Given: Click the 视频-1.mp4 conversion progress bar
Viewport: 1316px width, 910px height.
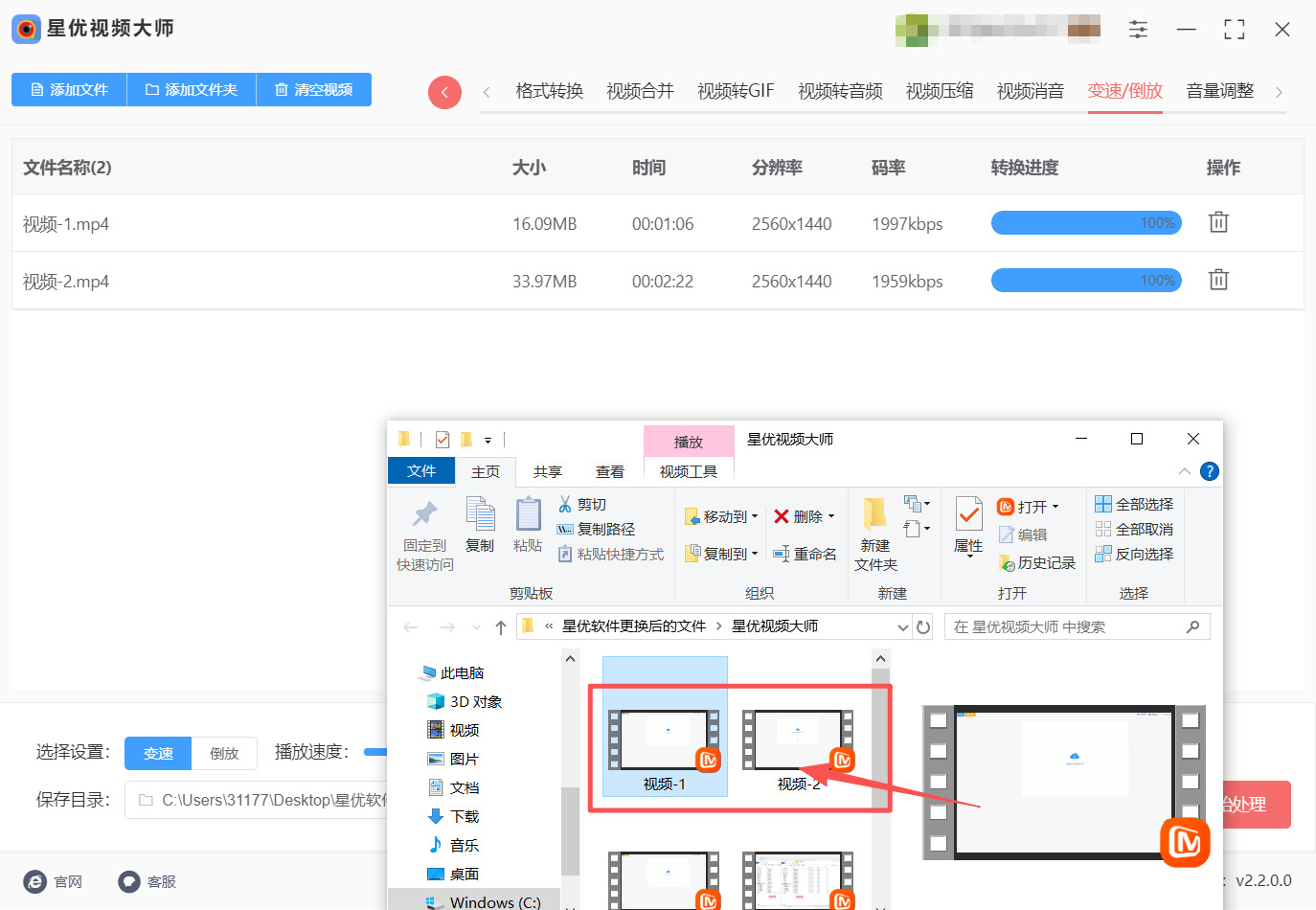Looking at the screenshot, I should 1086,223.
